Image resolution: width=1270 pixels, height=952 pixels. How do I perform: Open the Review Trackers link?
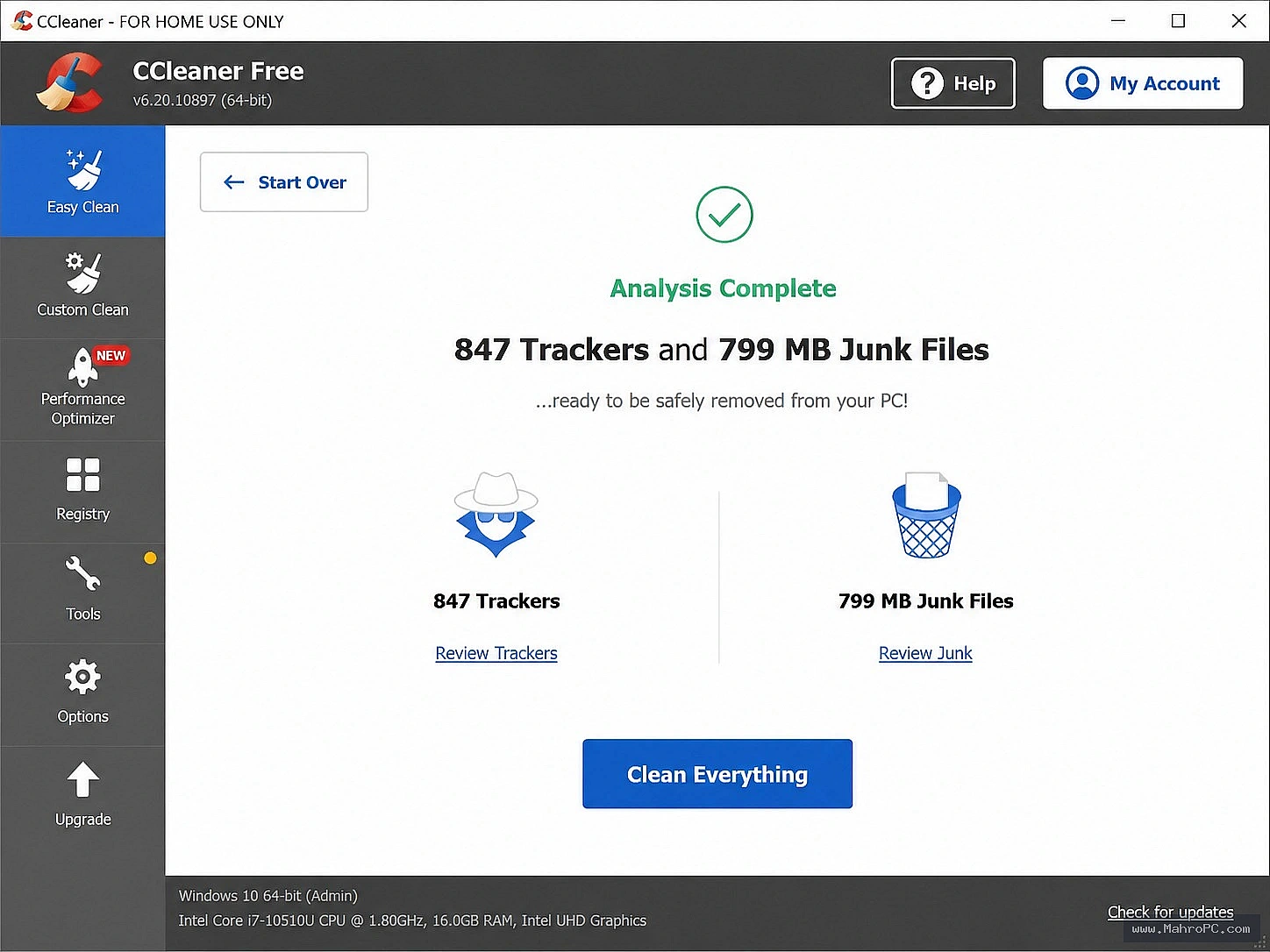coord(496,653)
